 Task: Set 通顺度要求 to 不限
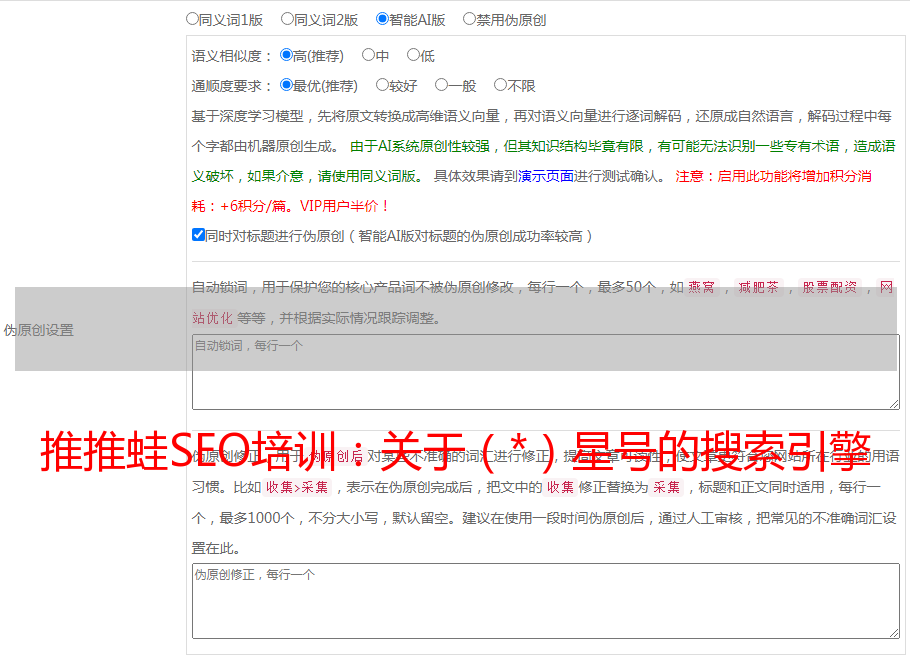tap(500, 85)
